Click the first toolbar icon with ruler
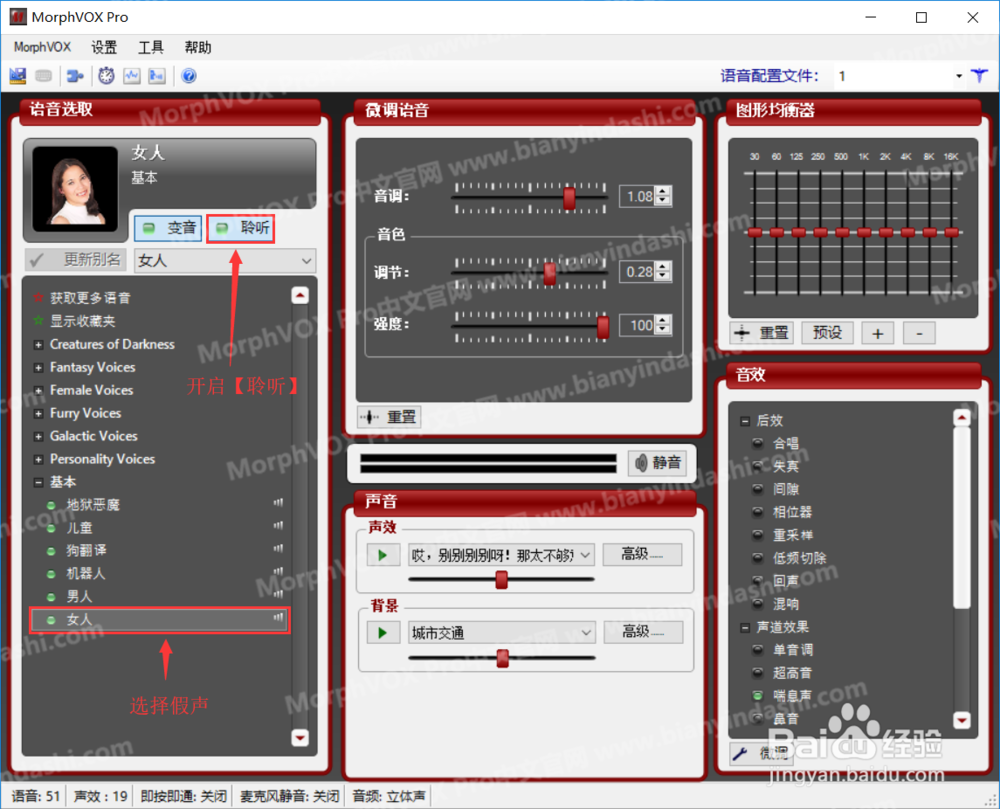The height and width of the screenshot is (809, 1000). (x=18, y=76)
